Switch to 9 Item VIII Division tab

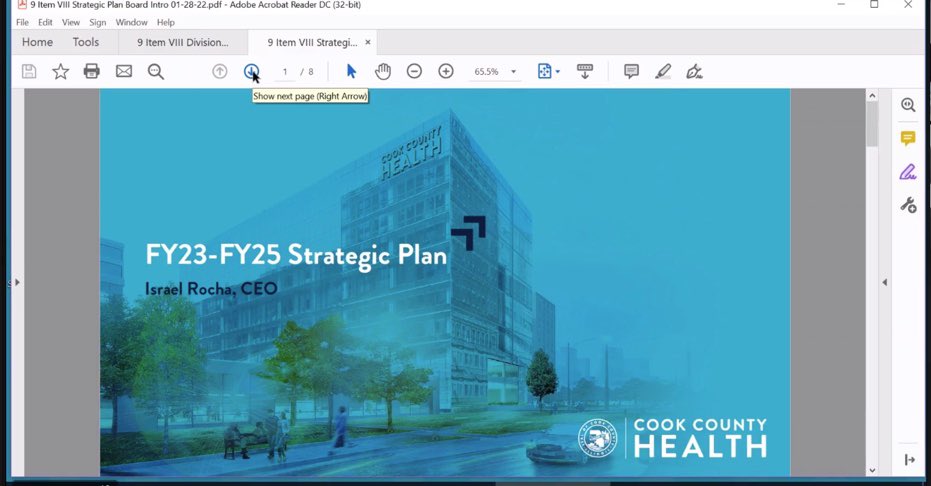coord(183,42)
